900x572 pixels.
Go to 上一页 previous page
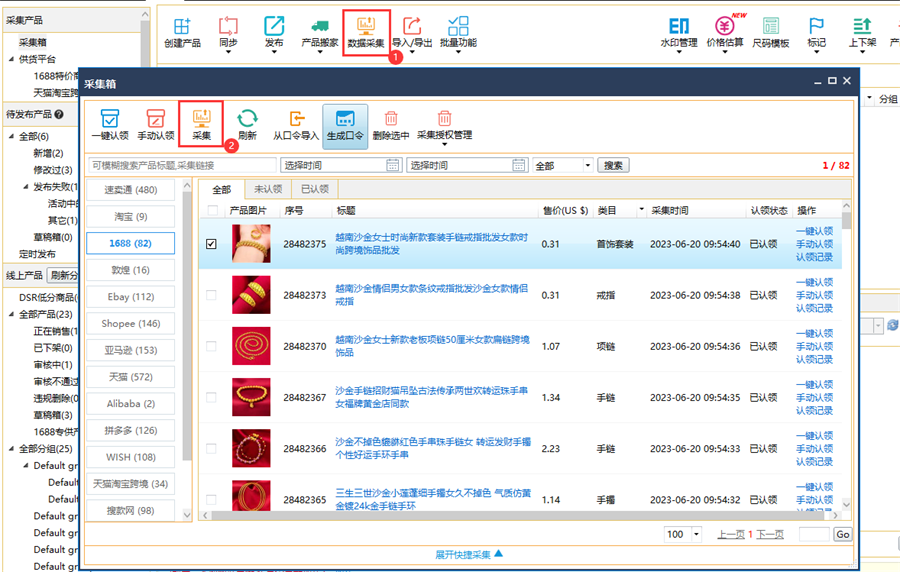click(731, 534)
